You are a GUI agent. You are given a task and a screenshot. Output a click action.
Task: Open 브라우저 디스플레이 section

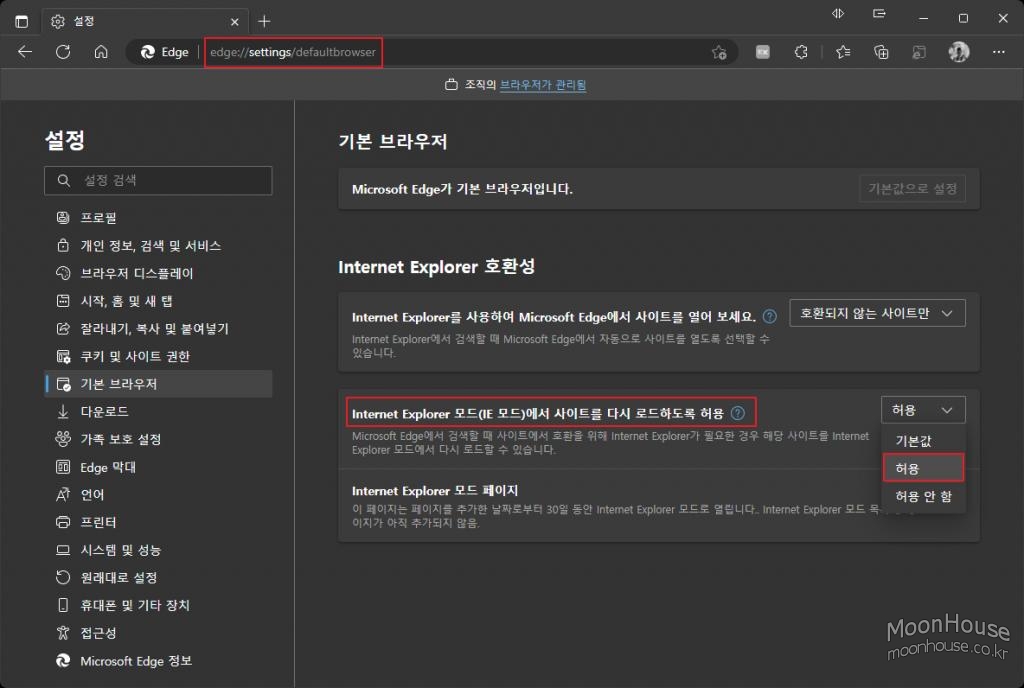click(x=159, y=273)
